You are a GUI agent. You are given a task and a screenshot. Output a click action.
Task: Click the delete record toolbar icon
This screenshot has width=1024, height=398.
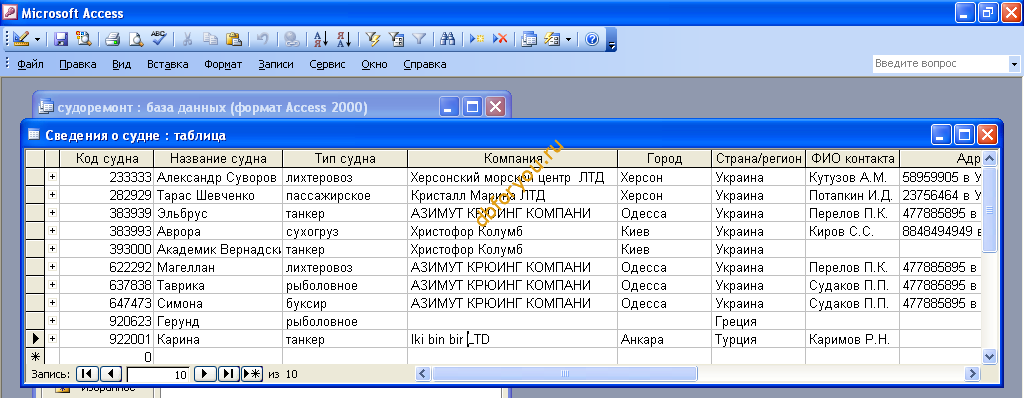(500, 39)
